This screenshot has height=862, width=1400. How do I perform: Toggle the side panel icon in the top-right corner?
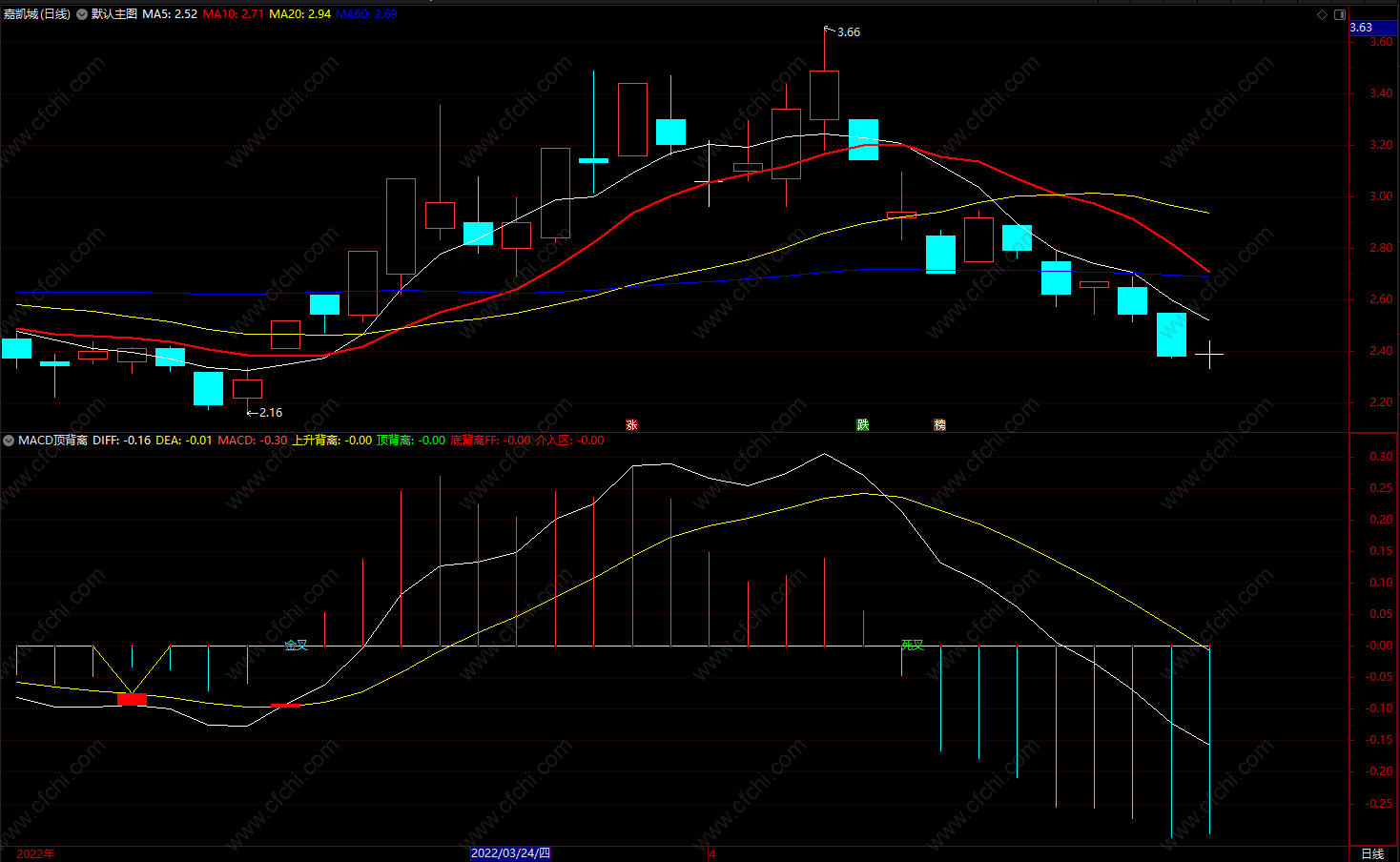(x=1340, y=14)
